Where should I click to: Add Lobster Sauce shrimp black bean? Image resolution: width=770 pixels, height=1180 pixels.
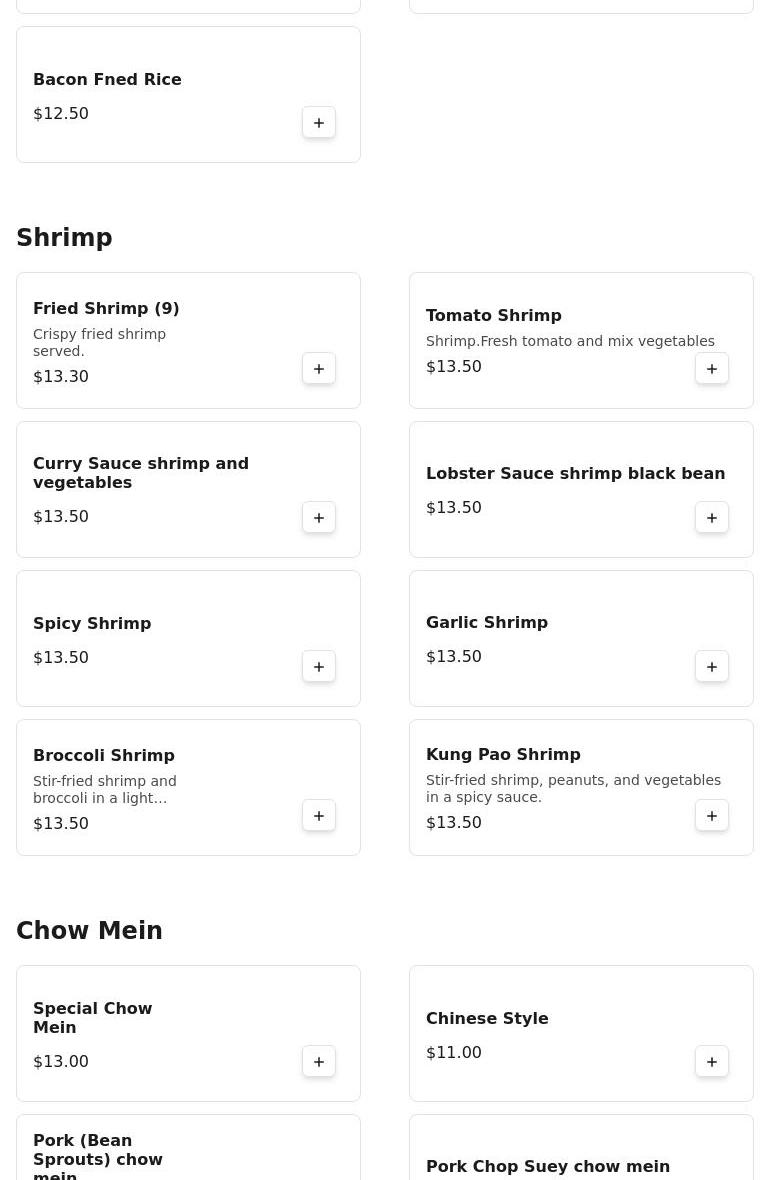coord(712,518)
